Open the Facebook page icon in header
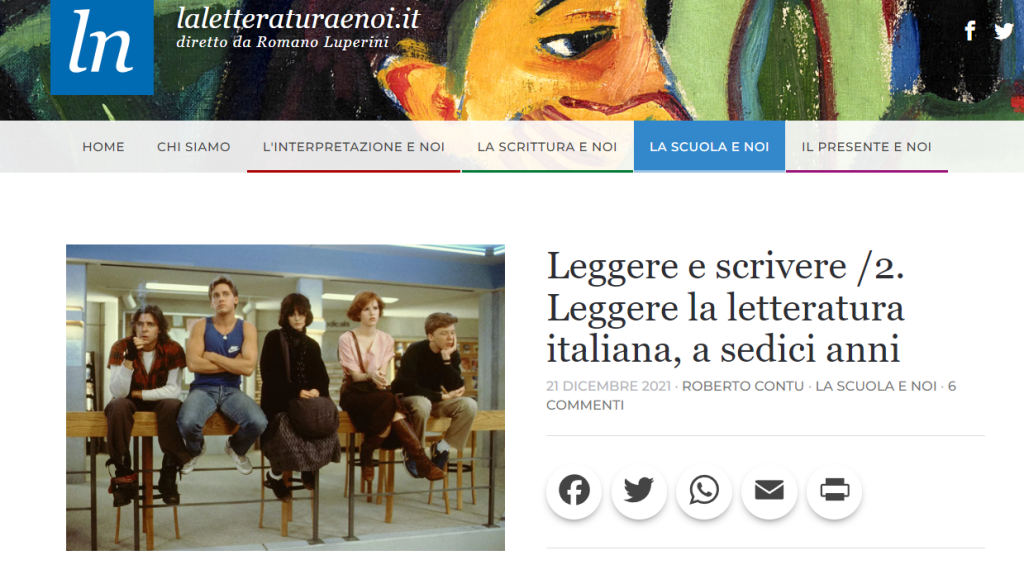The image size is (1024, 579). 970,31
